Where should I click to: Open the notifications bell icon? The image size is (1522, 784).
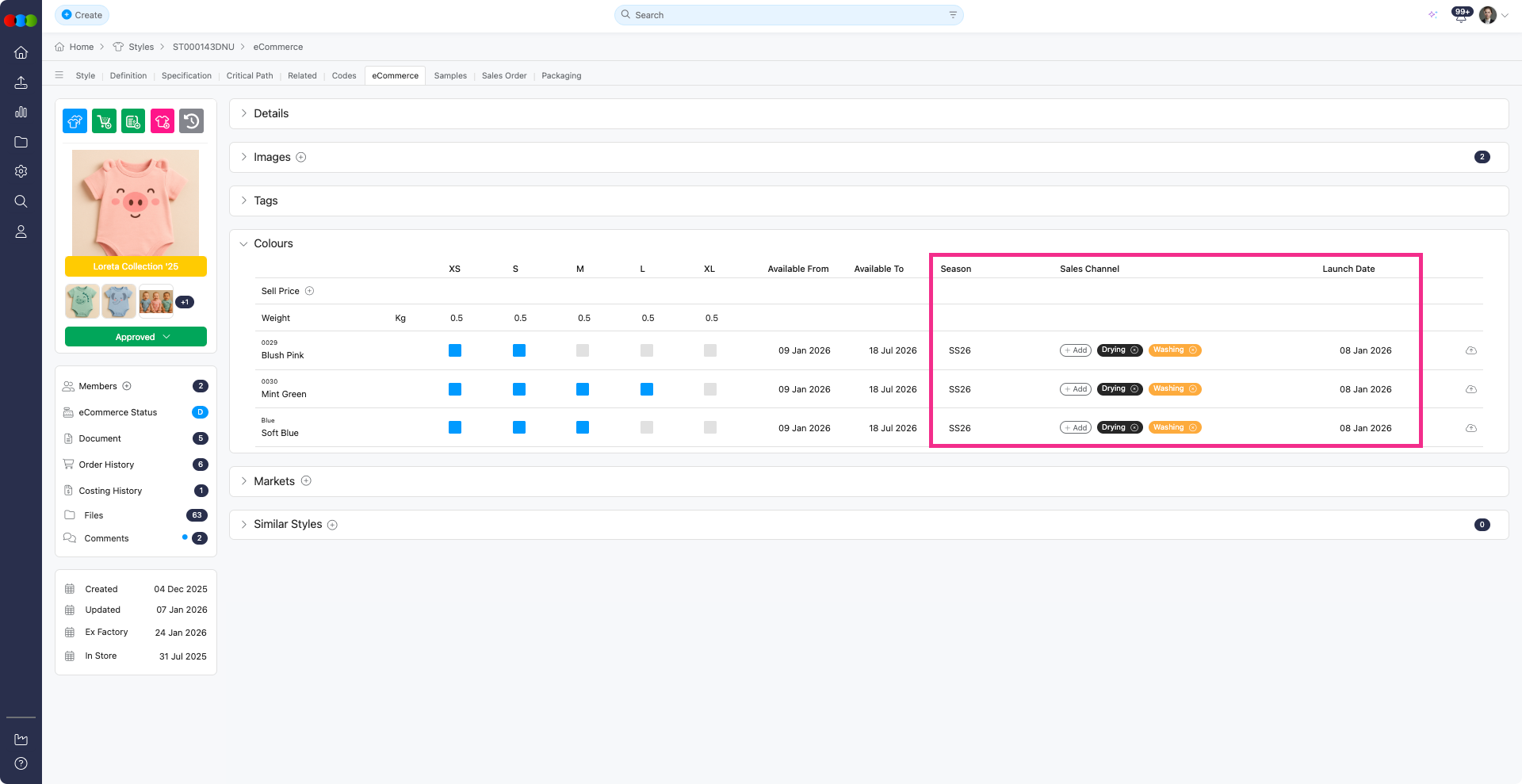coord(1460,16)
